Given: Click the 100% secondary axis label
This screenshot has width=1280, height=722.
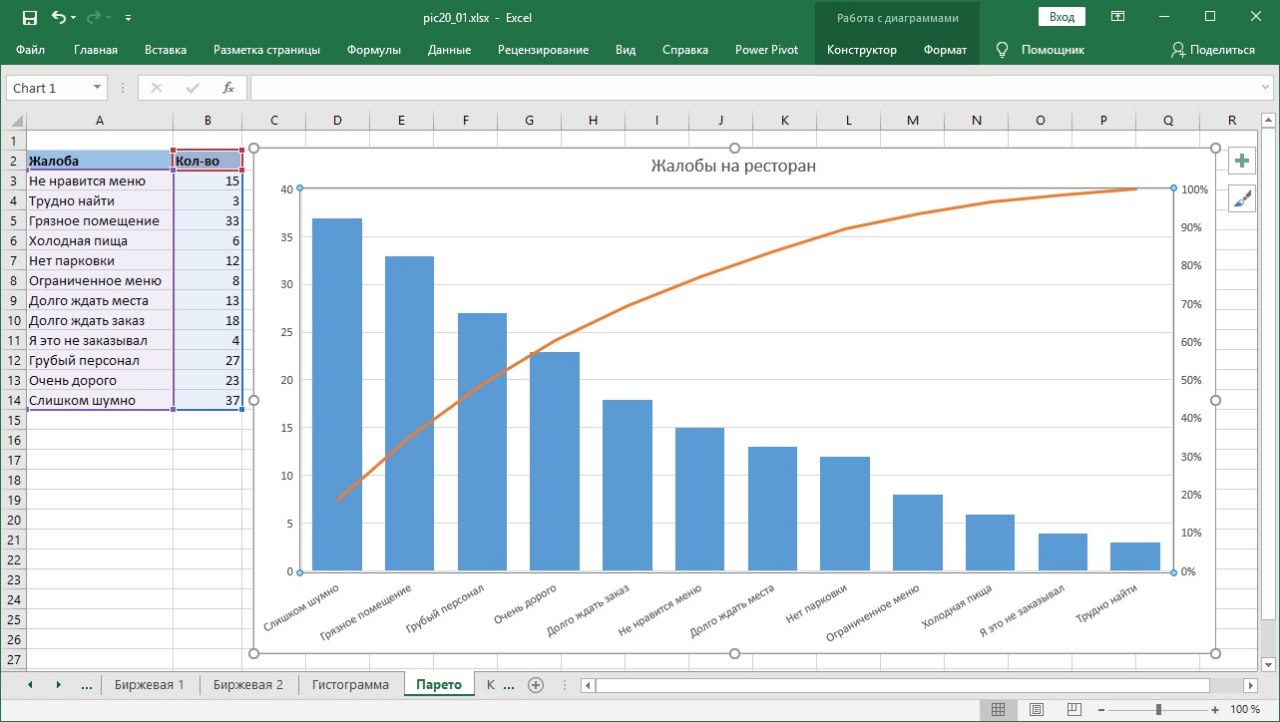Looking at the screenshot, I should pos(1195,189).
